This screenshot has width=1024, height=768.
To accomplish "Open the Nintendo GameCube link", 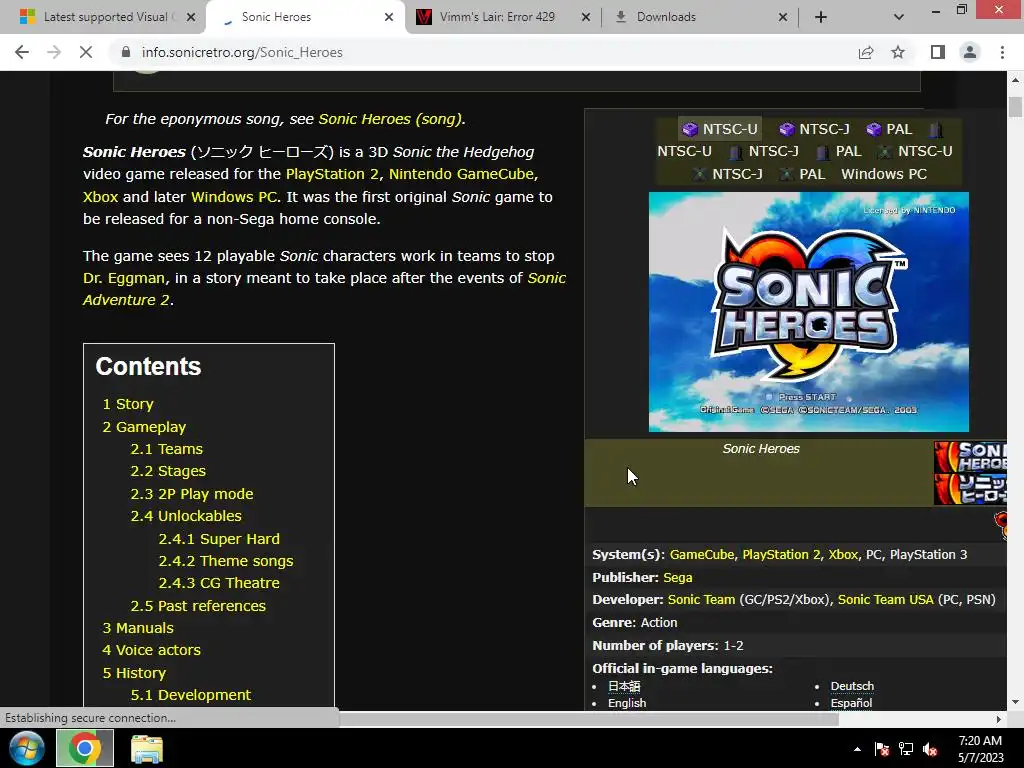I will pos(461,174).
